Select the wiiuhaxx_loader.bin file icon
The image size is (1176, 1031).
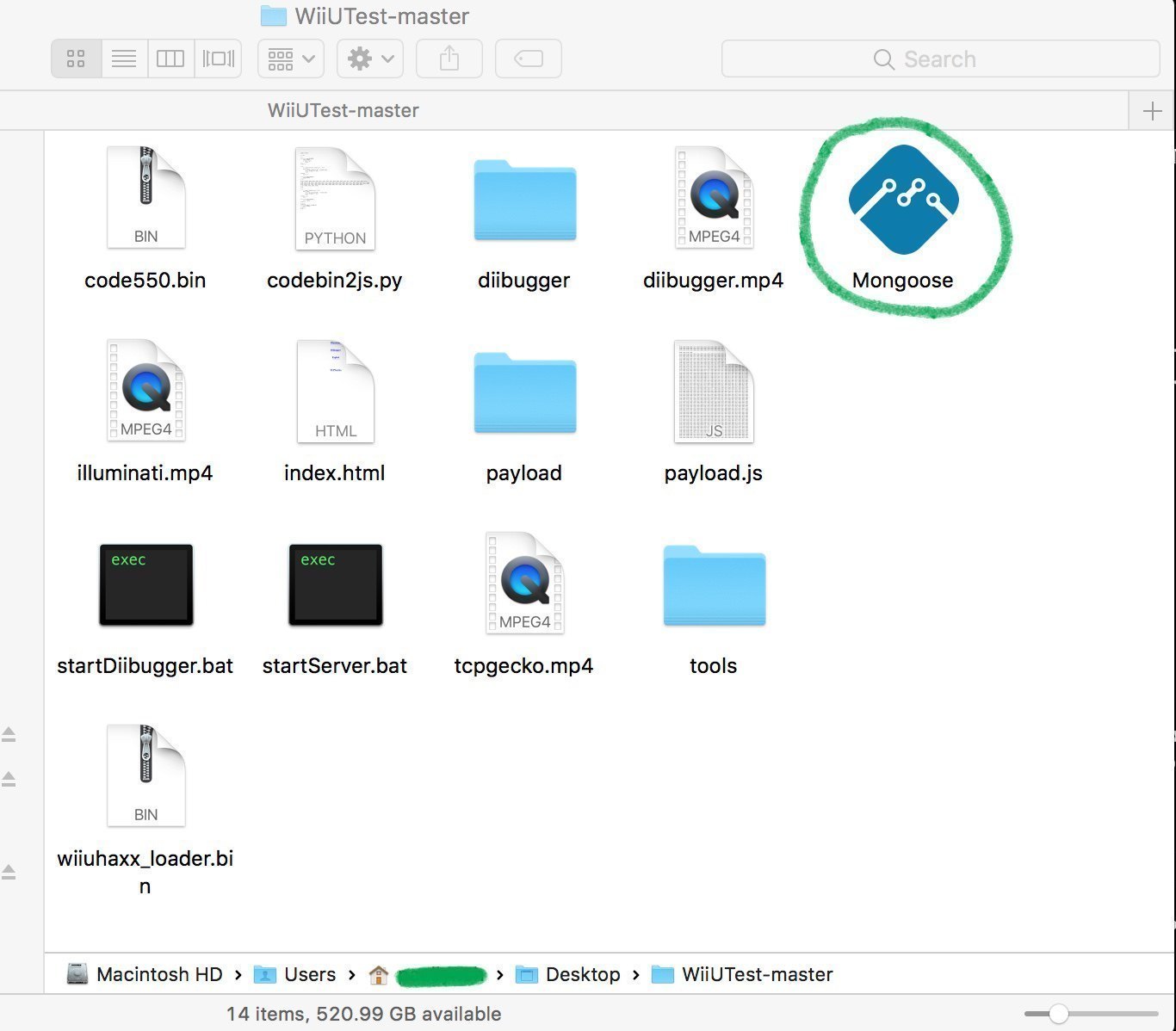[145, 776]
